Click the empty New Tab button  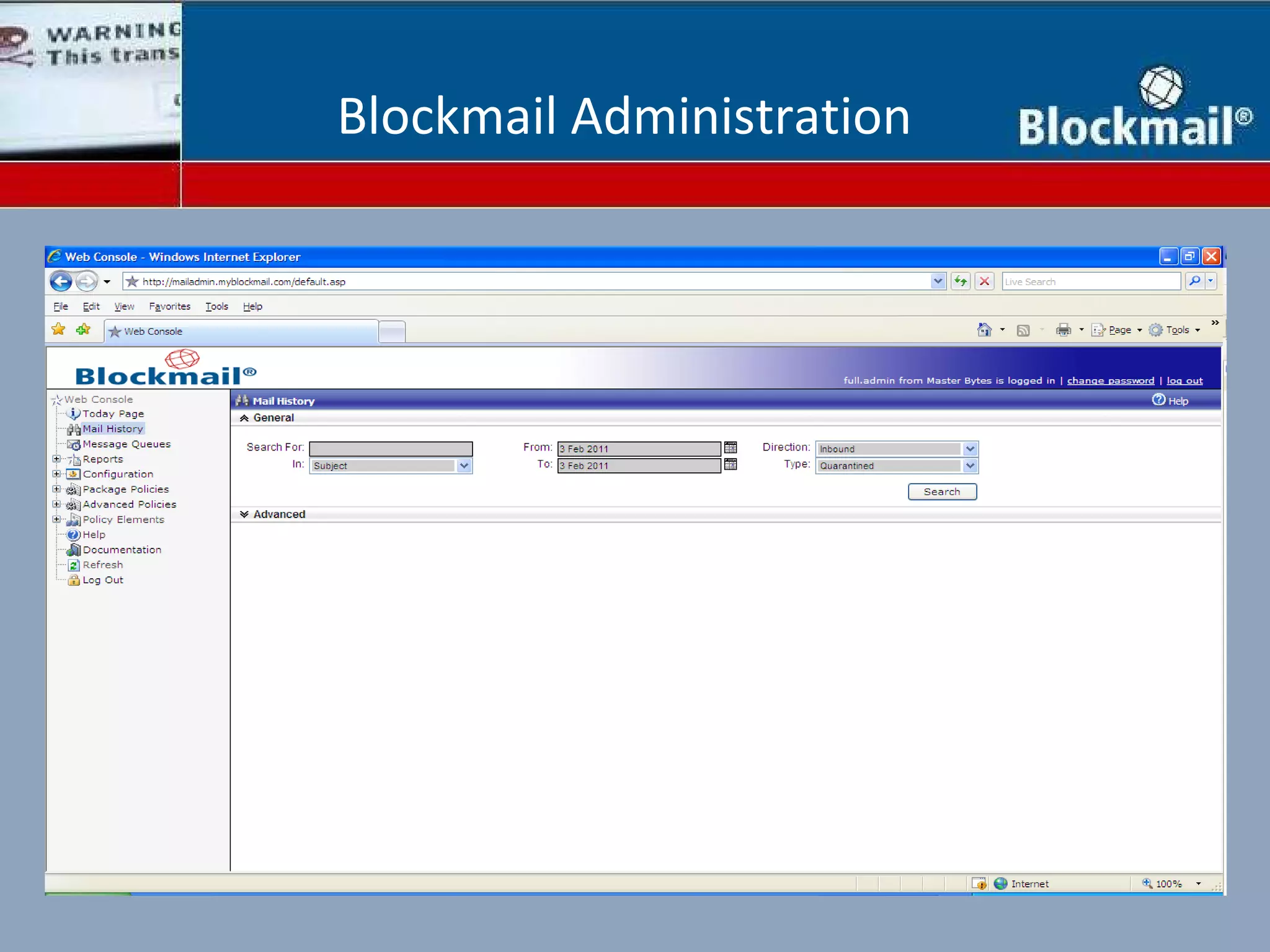(x=392, y=332)
